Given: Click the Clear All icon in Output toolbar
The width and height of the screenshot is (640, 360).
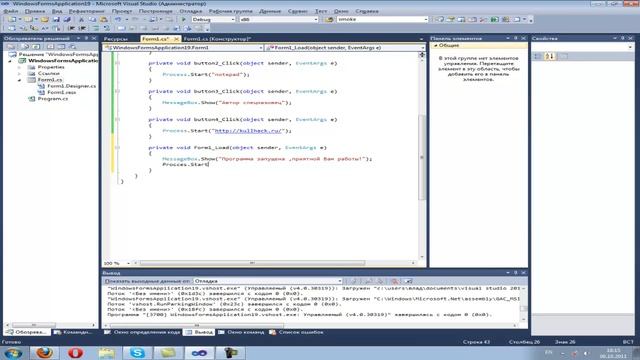Looking at the screenshot, I should click(x=394, y=281).
